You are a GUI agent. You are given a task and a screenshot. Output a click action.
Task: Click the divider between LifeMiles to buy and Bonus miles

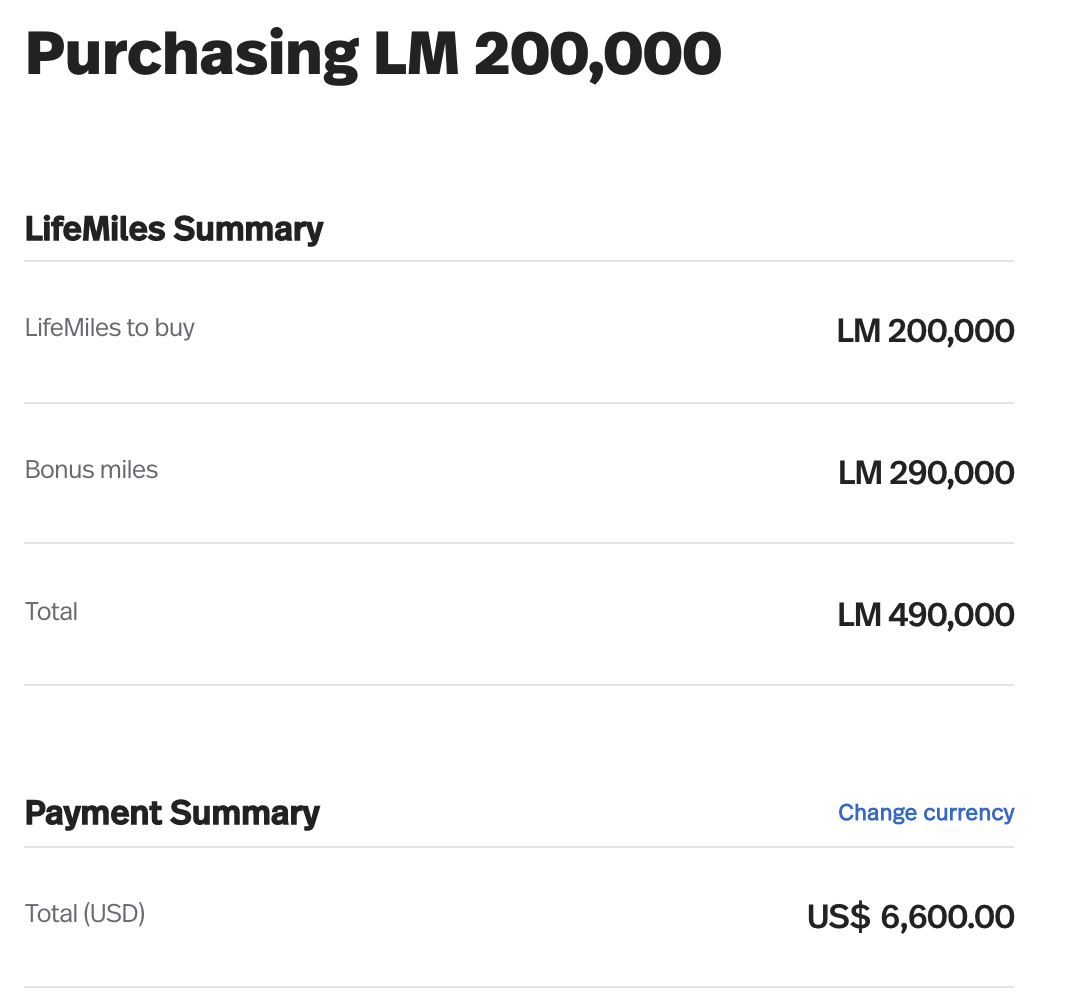[x=519, y=403]
